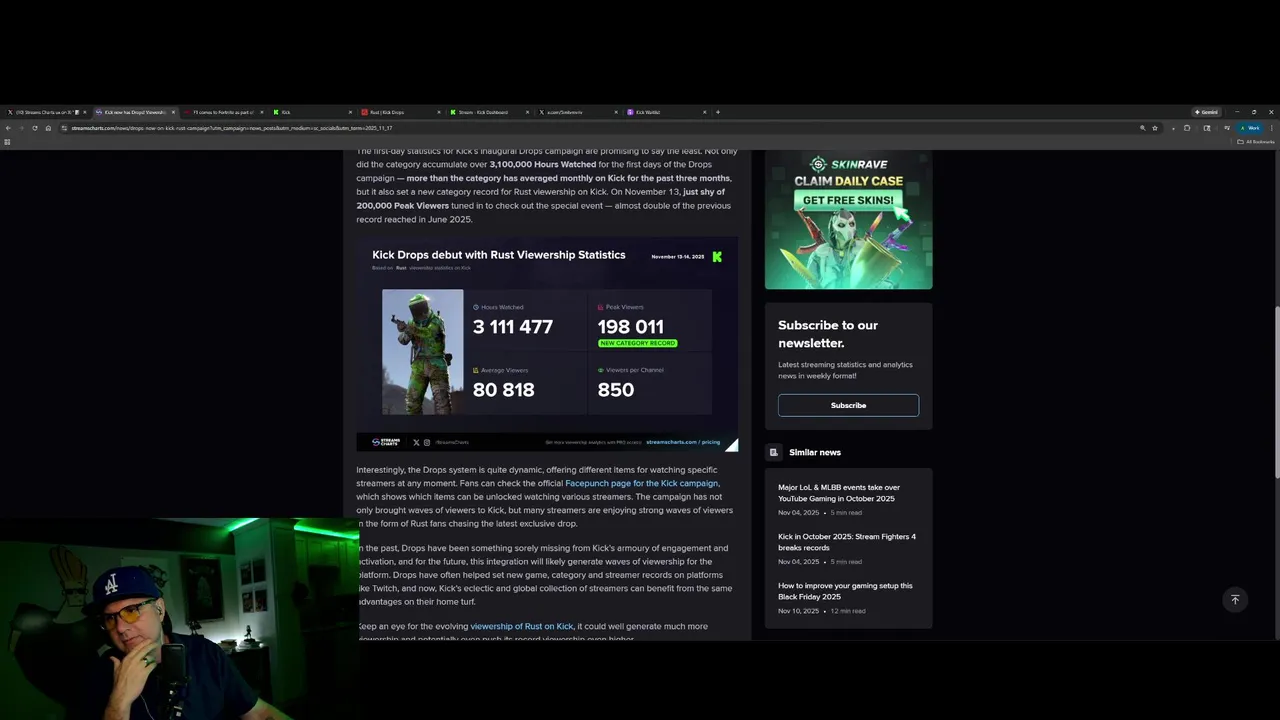Viewport: 1280px width, 720px height.
Task: Click the X icon in infographic footer
Action: pos(416,442)
